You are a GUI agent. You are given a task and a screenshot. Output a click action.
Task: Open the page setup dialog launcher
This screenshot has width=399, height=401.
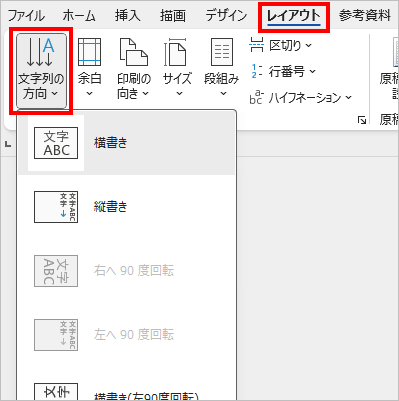[362, 120]
